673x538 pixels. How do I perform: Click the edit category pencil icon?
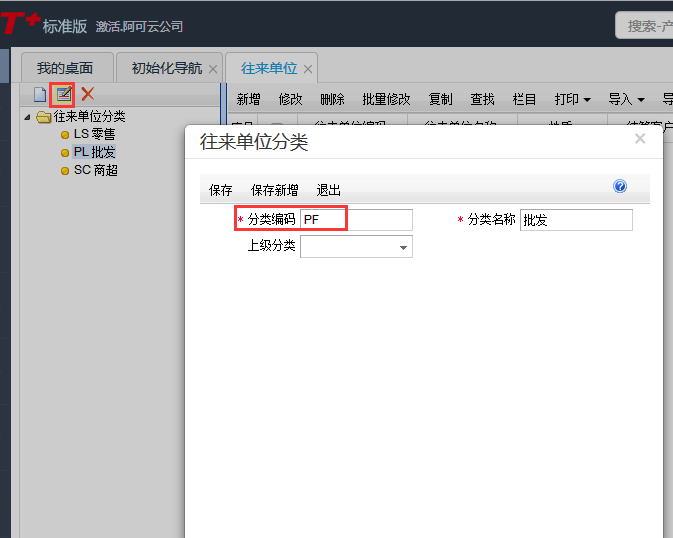63,95
